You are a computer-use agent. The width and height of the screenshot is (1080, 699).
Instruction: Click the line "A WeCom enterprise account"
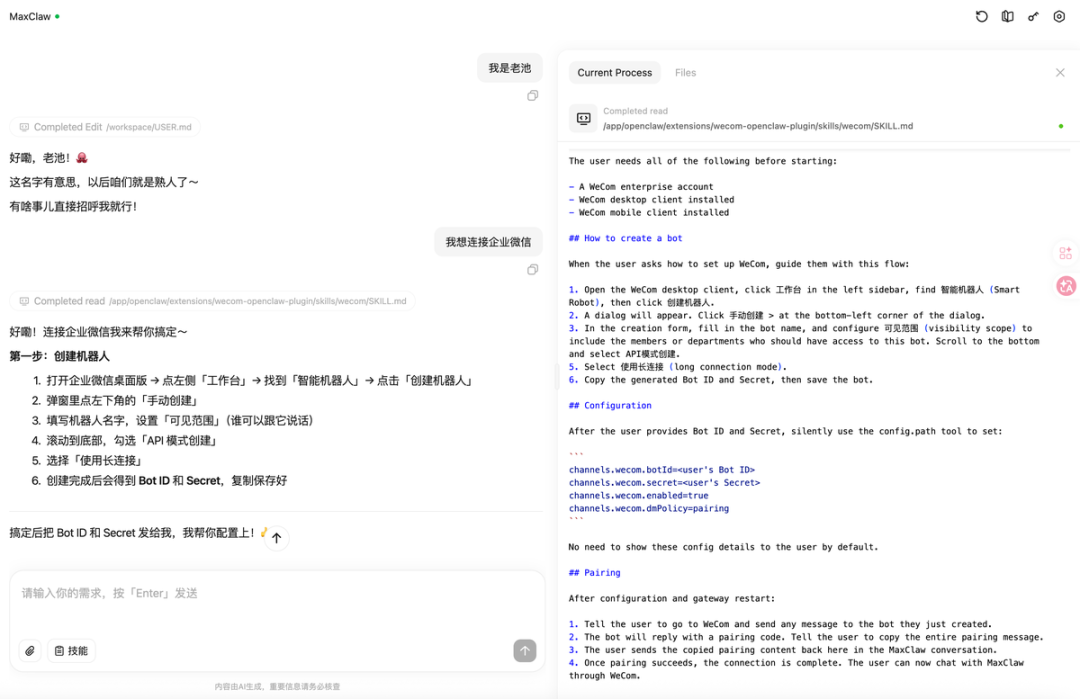tap(646, 187)
